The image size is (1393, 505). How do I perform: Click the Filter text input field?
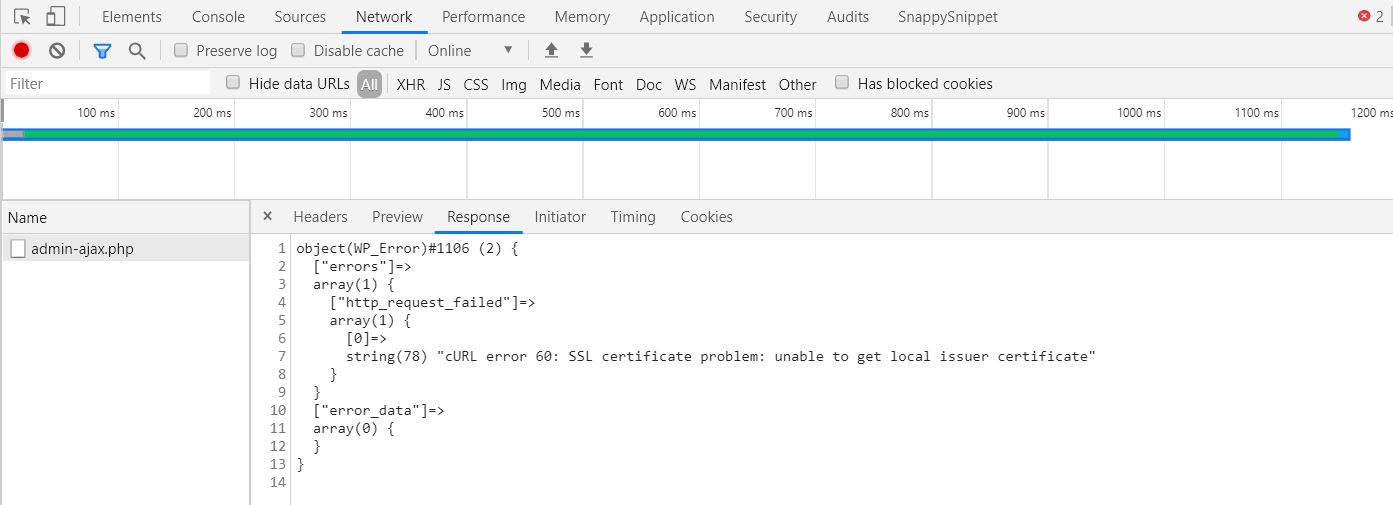(107, 83)
